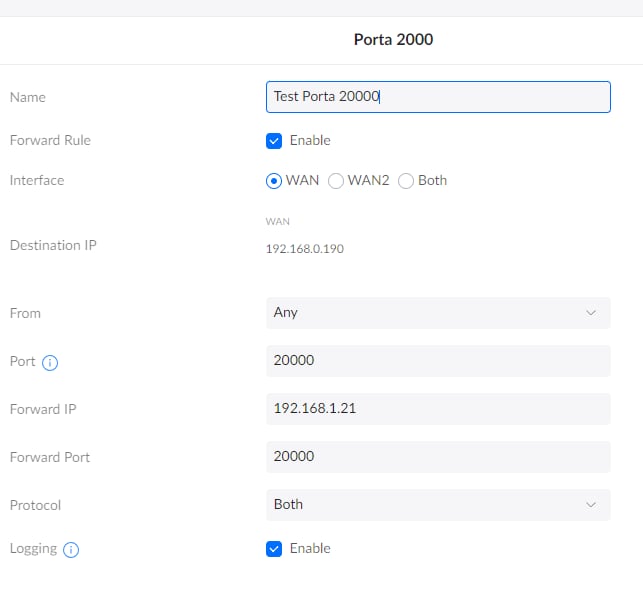The image size is (643, 605).
Task: Click the destination IP address 192.168.0.190
Action: click(305, 249)
